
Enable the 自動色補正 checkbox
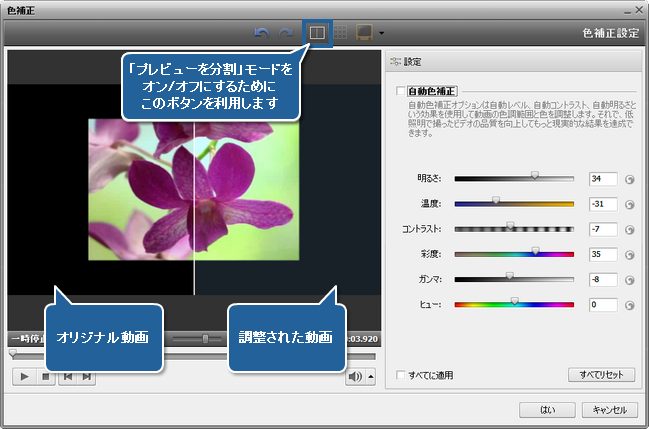click(x=400, y=91)
